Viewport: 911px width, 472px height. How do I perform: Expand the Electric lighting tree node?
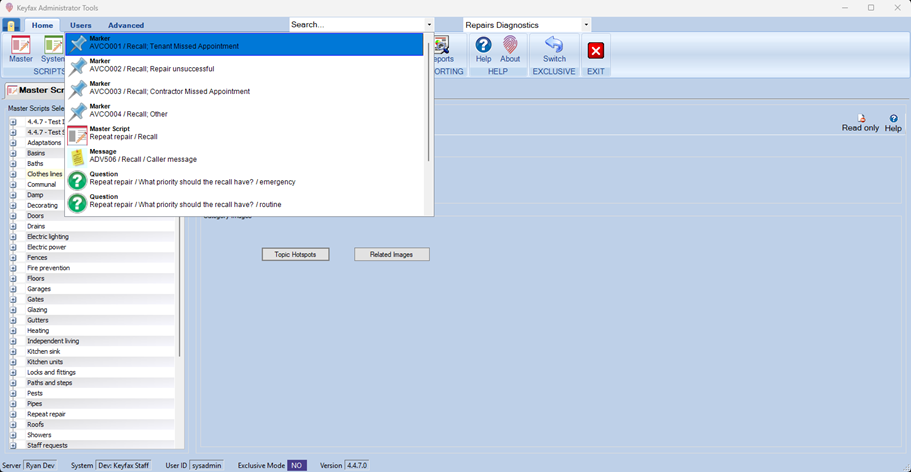14,237
